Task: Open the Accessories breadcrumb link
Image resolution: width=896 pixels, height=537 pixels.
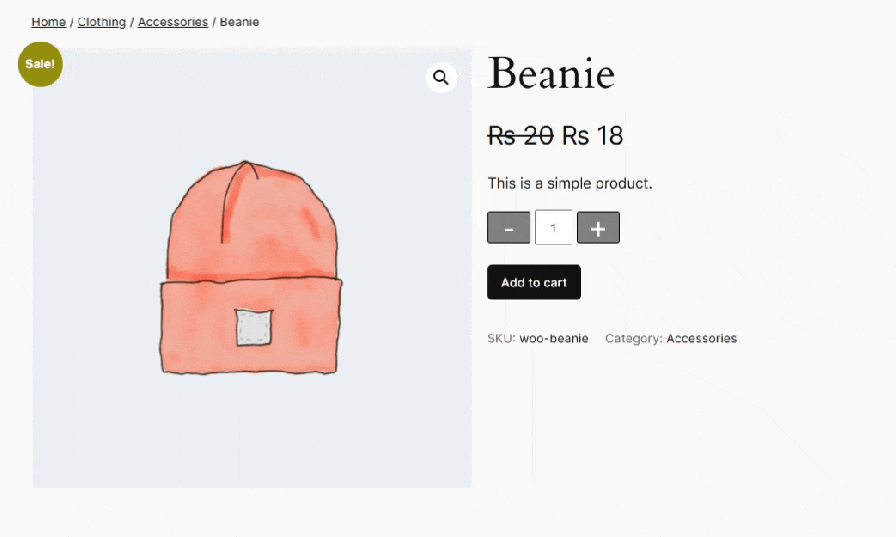Action: [173, 22]
